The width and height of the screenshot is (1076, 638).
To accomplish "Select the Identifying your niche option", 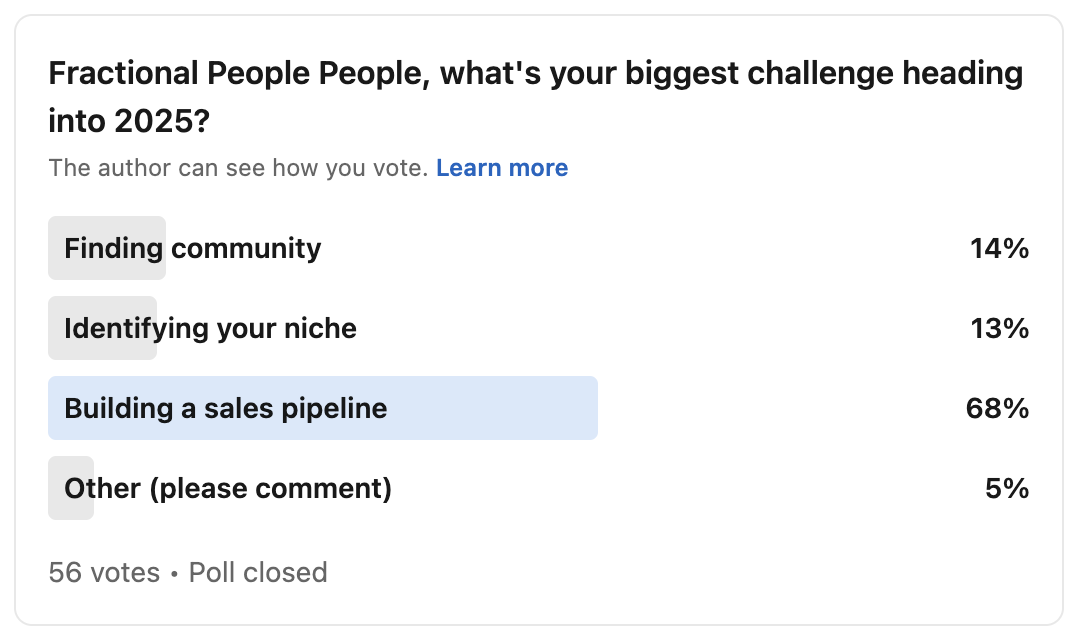I will 210,328.
